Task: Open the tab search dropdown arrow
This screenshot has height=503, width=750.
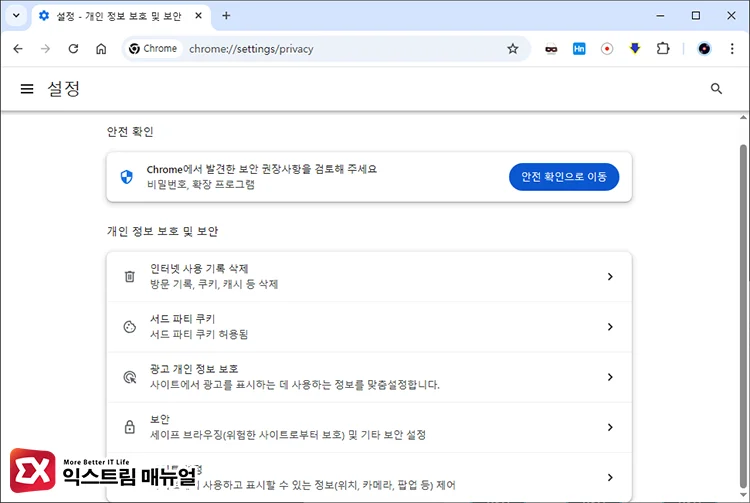Action: (16, 15)
